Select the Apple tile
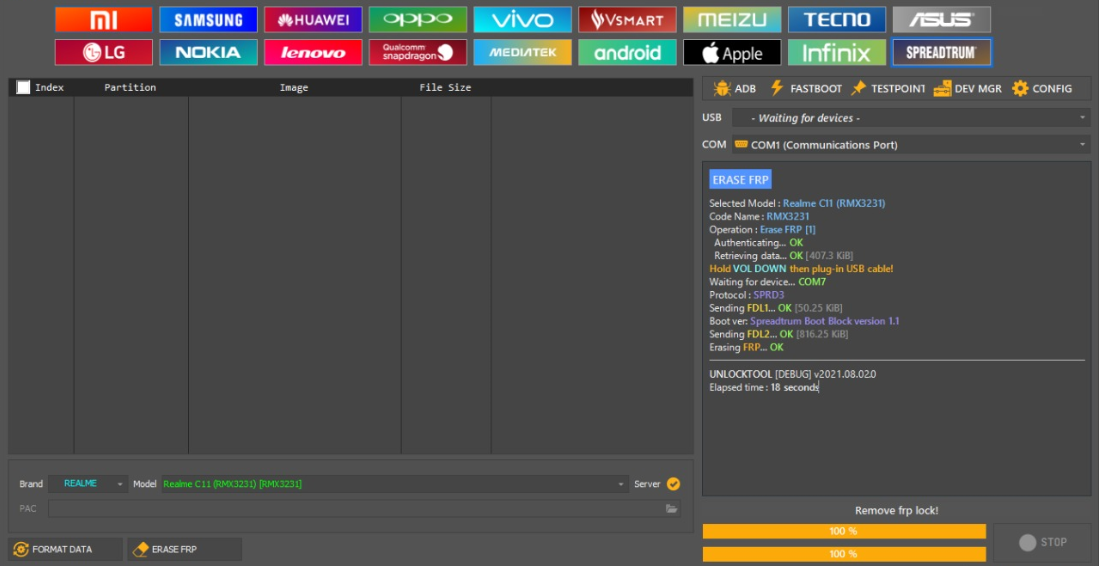The height and width of the screenshot is (566, 1099). [x=732, y=53]
